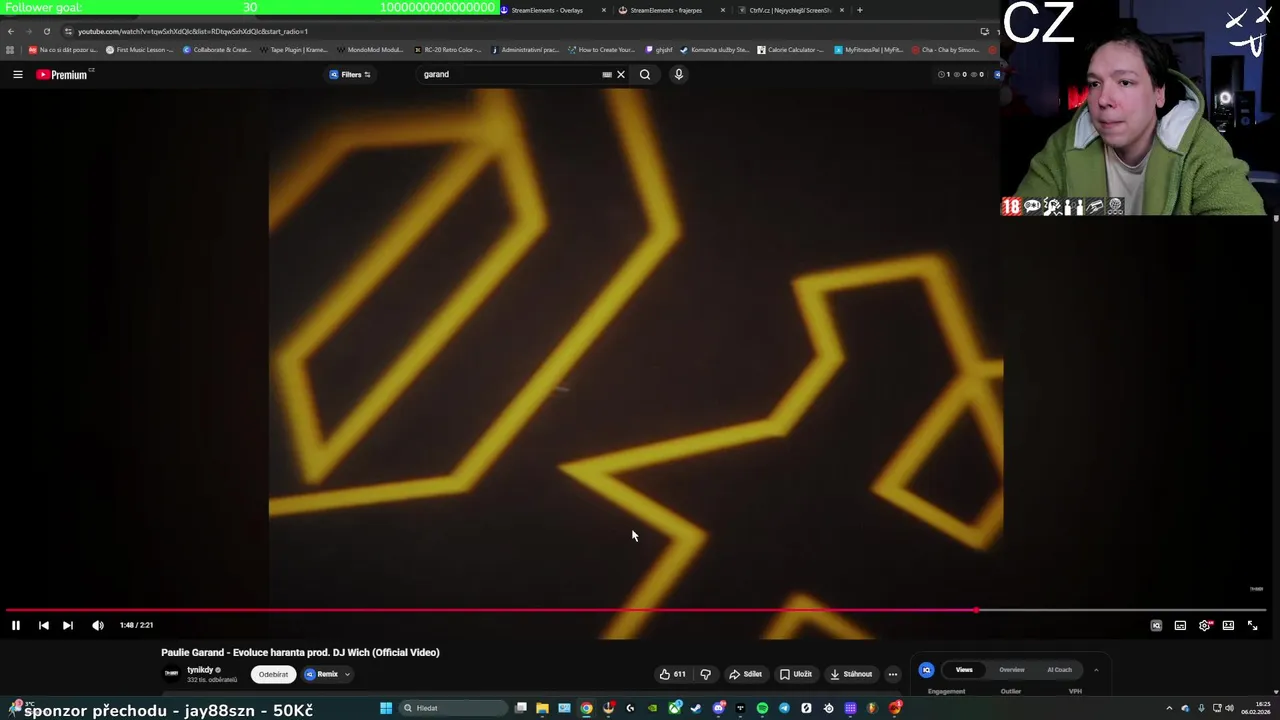Collapse the vidIQ panel chevron
This screenshot has height=720, width=1280.
[1096, 670]
